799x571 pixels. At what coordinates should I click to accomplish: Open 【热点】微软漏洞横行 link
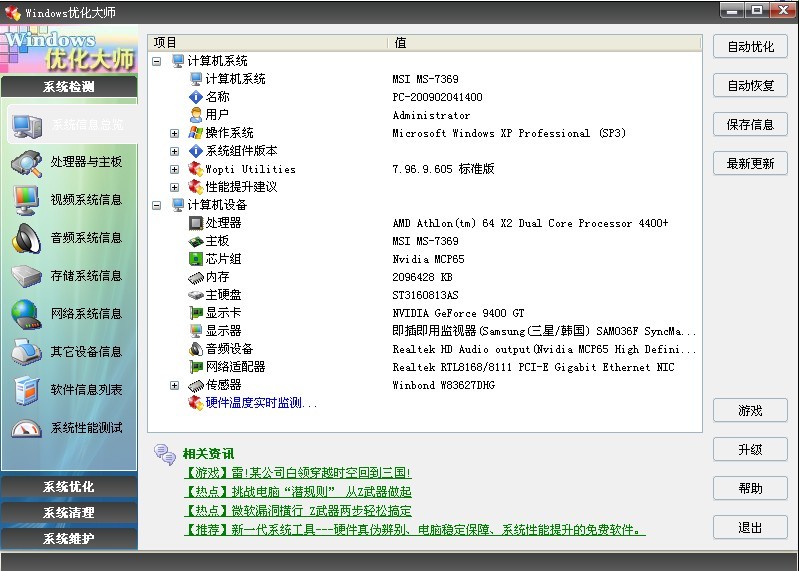pos(297,511)
